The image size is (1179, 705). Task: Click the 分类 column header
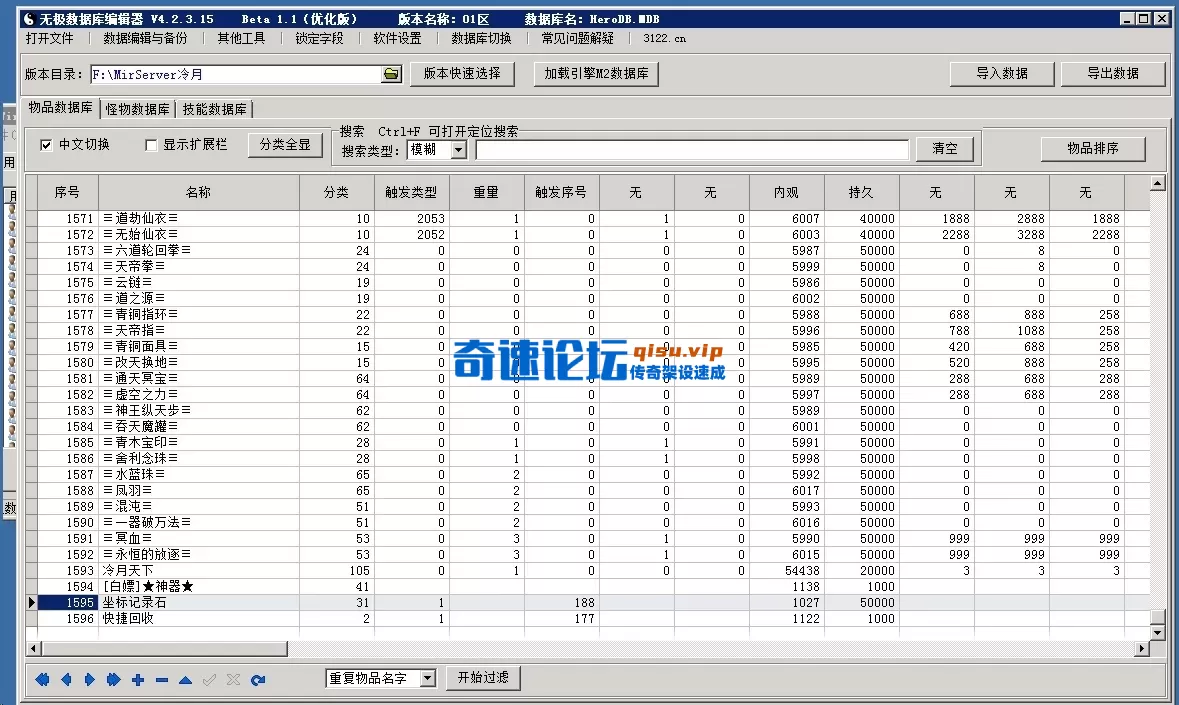click(336, 192)
